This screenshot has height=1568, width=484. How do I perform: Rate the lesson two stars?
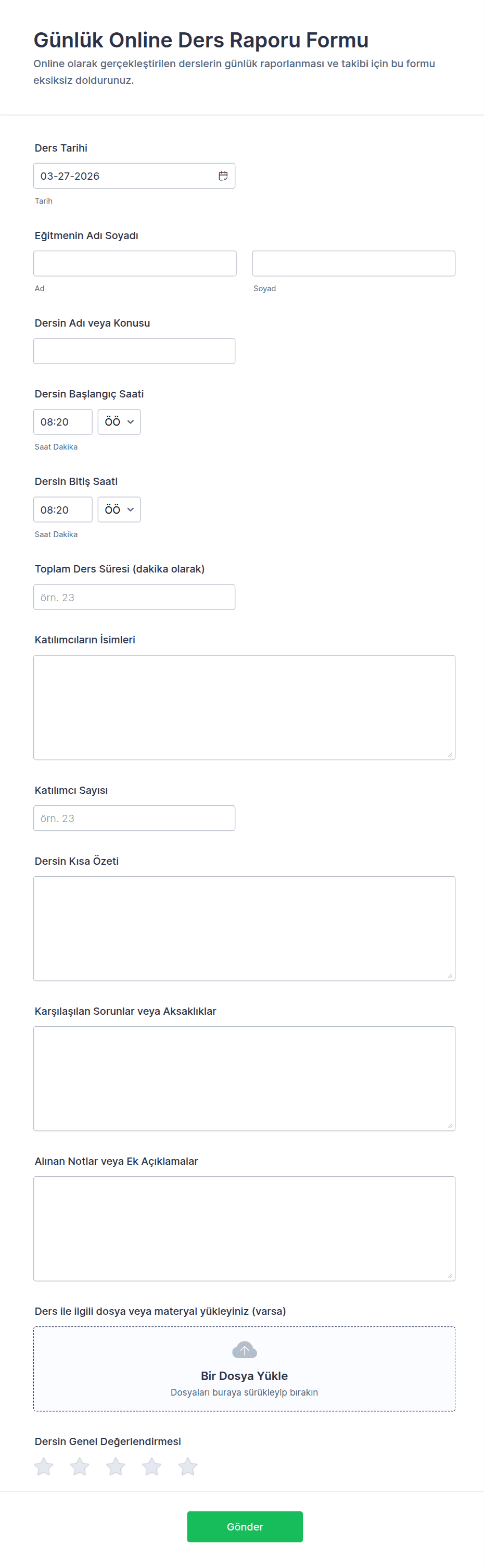(x=80, y=1466)
